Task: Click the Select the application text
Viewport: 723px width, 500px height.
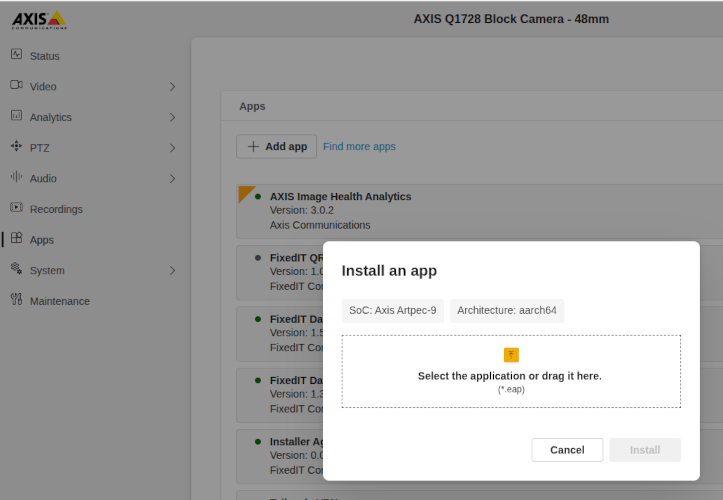Action: coord(510,376)
